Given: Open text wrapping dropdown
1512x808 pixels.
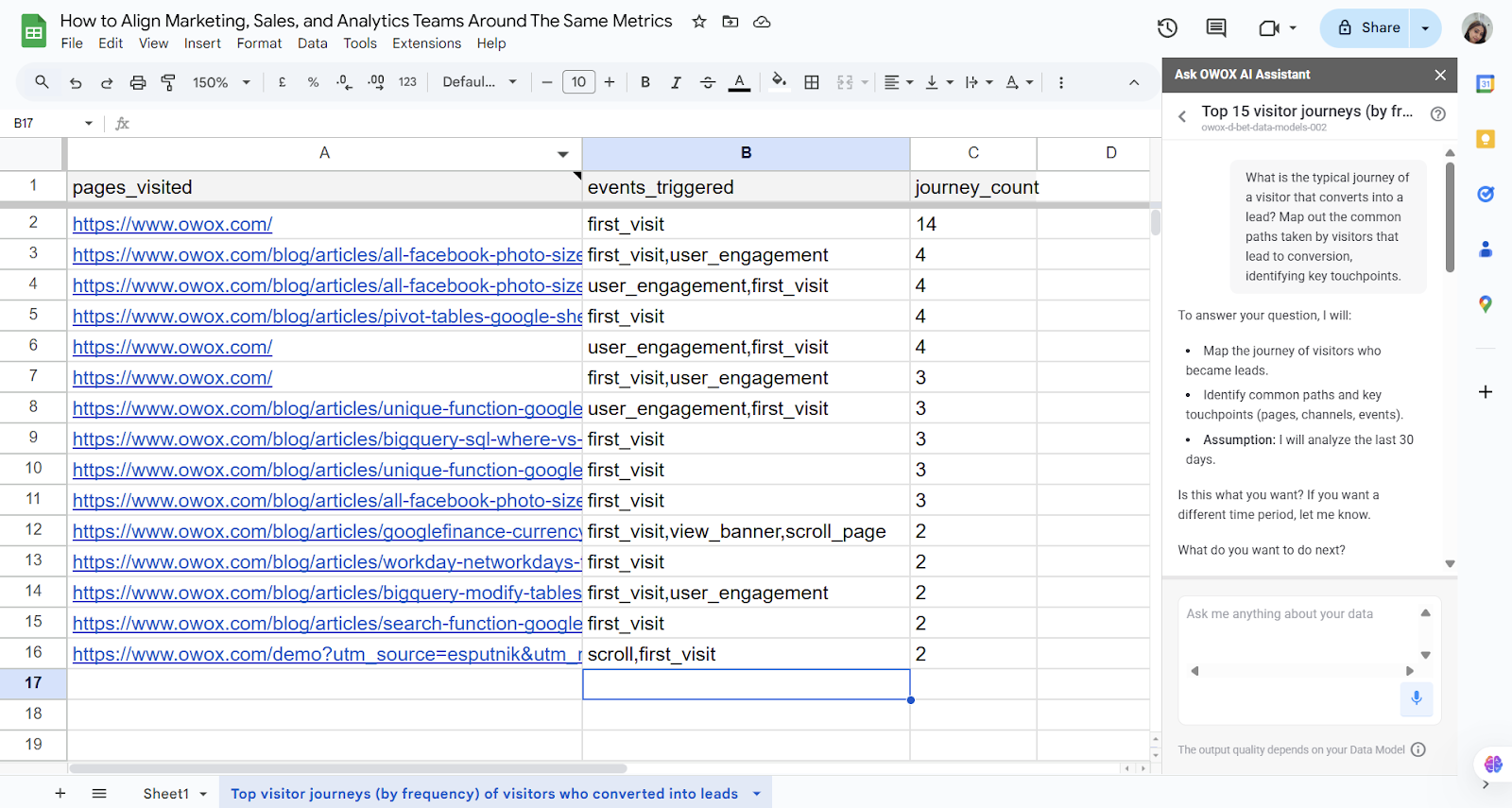Looking at the screenshot, I should tap(979, 82).
